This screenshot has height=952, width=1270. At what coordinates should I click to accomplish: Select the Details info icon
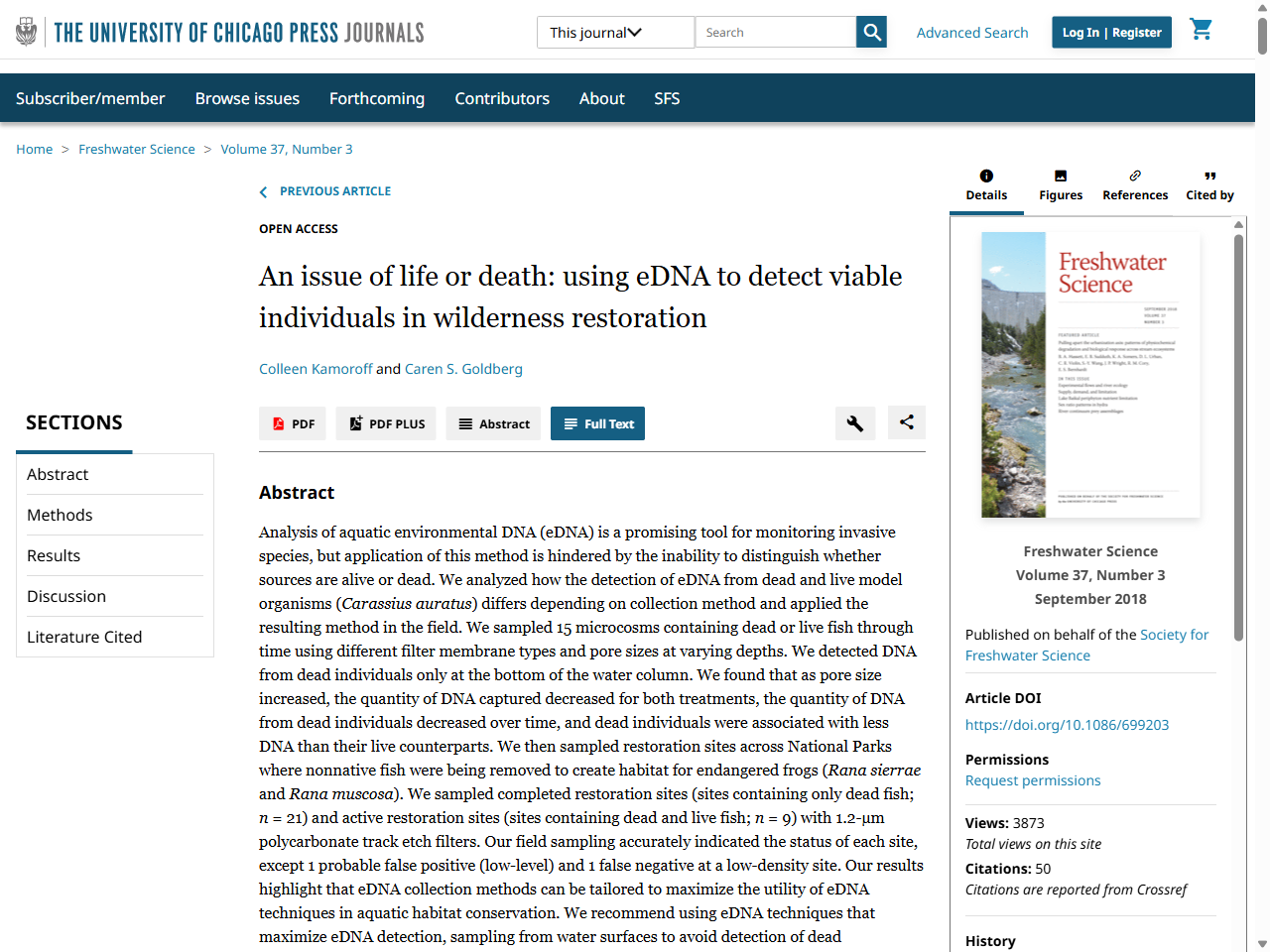pyautogui.click(x=986, y=176)
